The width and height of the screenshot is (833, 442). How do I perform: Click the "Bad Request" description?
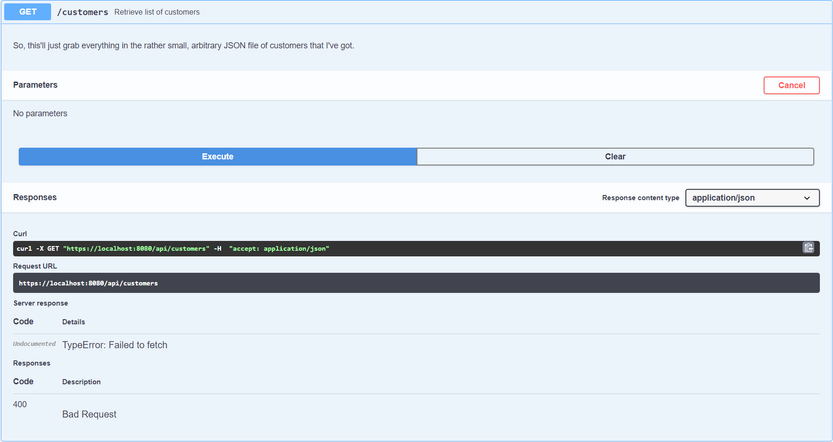(x=89, y=414)
